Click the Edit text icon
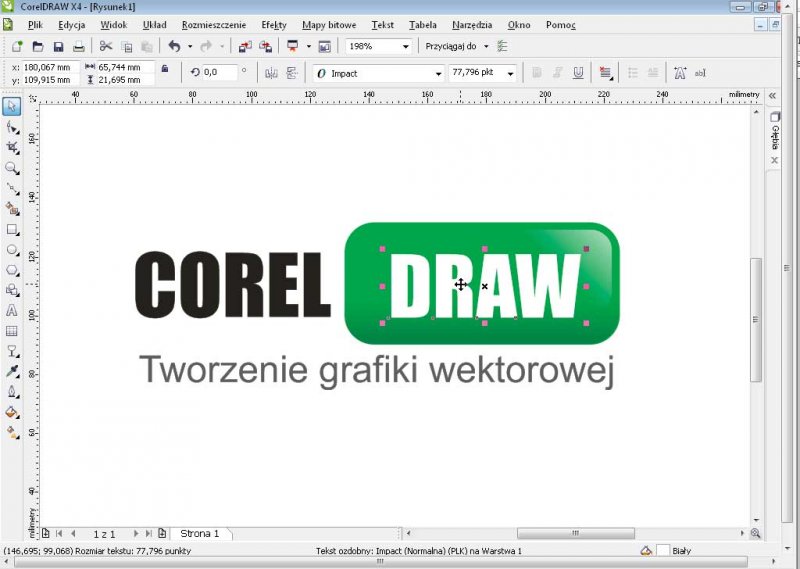This screenshot has height=569, width=800. [700, 73]
